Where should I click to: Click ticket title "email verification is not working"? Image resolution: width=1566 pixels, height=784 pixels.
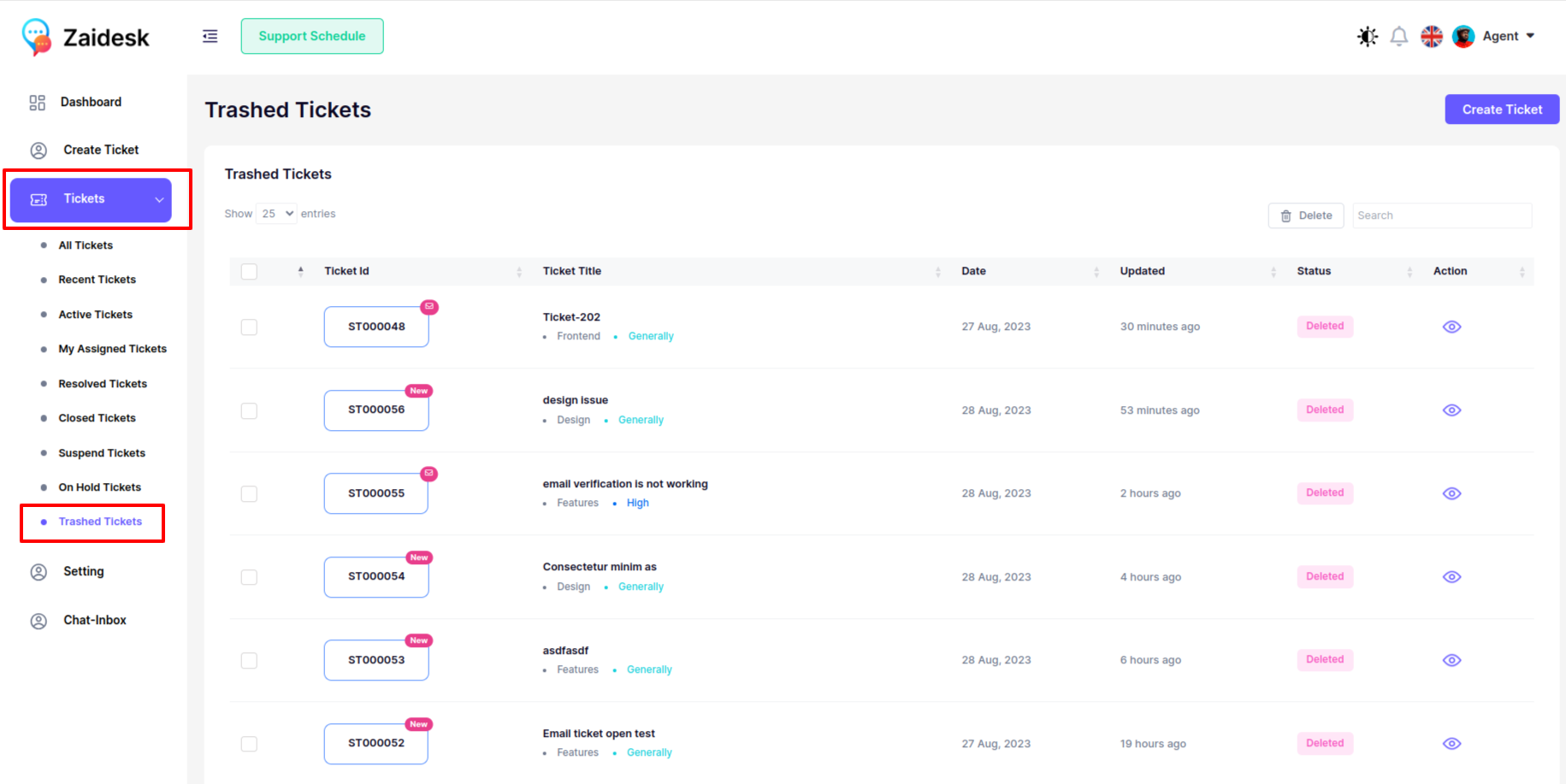point(625,484)
